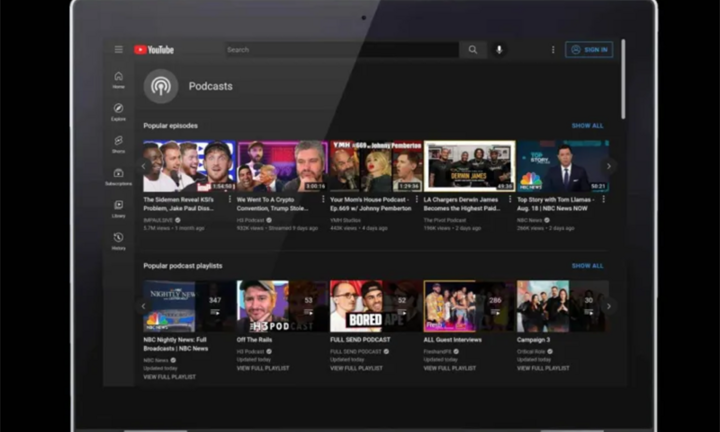Open Top Story with Tom Llamas thumbnail
Viewport: 720px width, 432px height.
click(x=563, y=166)
